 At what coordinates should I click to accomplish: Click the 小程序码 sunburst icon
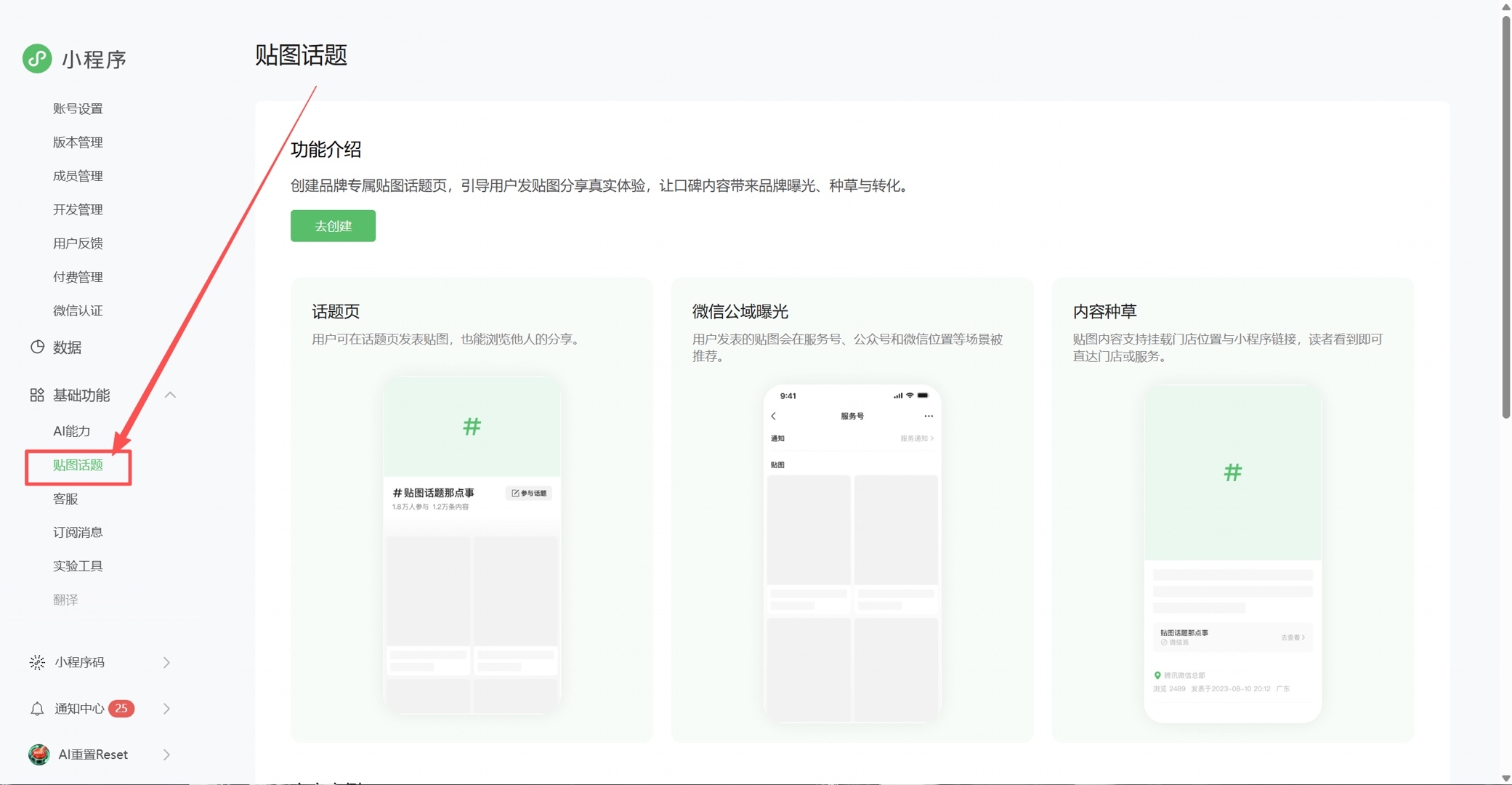(37, 662)
